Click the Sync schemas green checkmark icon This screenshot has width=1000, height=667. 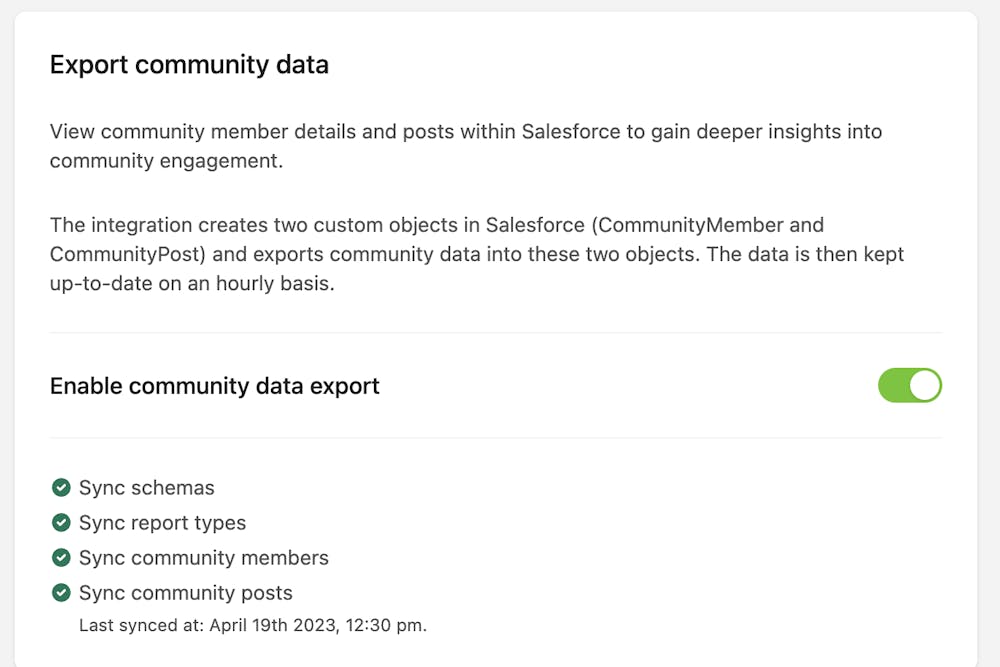pyautogui.click(x=61, y=488)
